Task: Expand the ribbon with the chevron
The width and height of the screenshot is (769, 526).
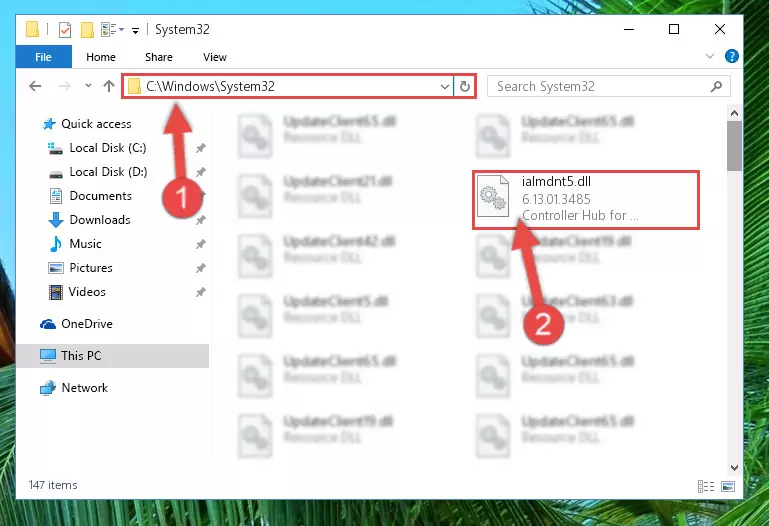Action: click(x=710, y=56)
